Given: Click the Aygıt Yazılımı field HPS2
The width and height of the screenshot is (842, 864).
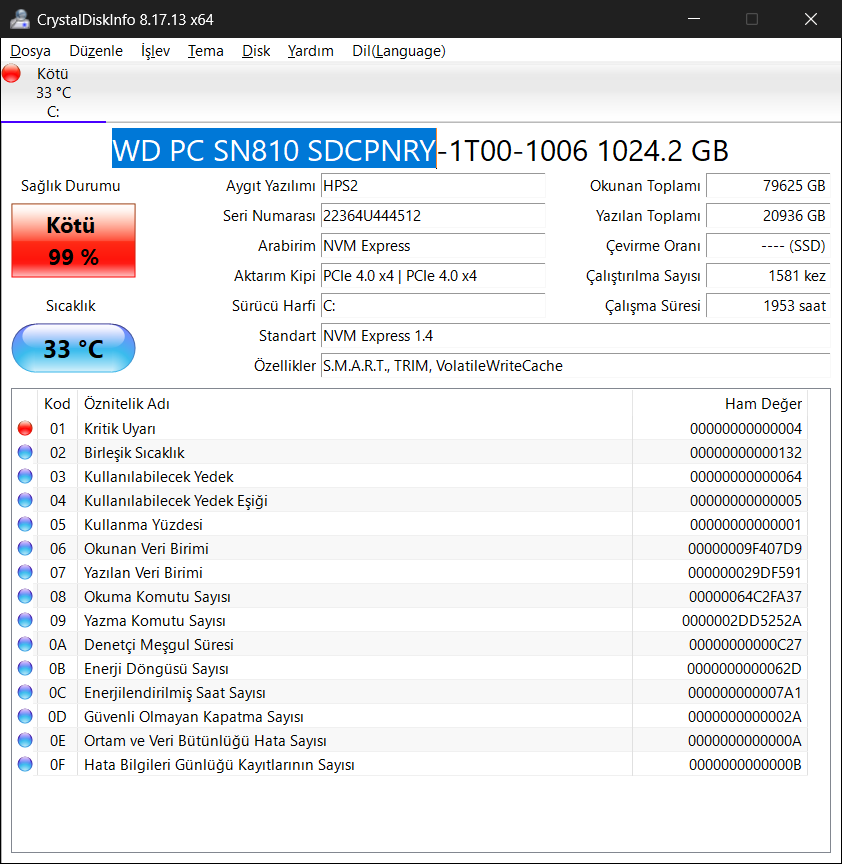Looking at the screenshot, I should (x=433, y=186).
